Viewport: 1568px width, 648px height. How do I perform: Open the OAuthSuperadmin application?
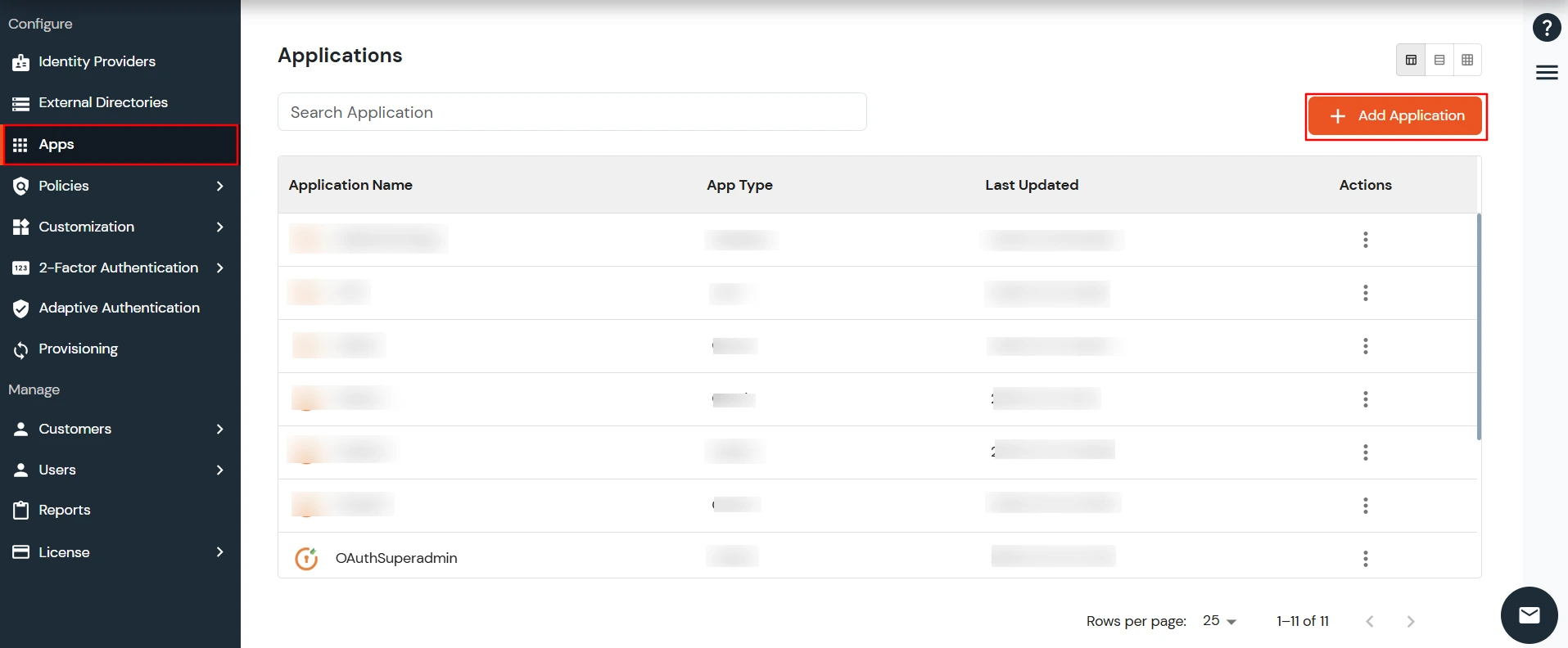point(396,558)
